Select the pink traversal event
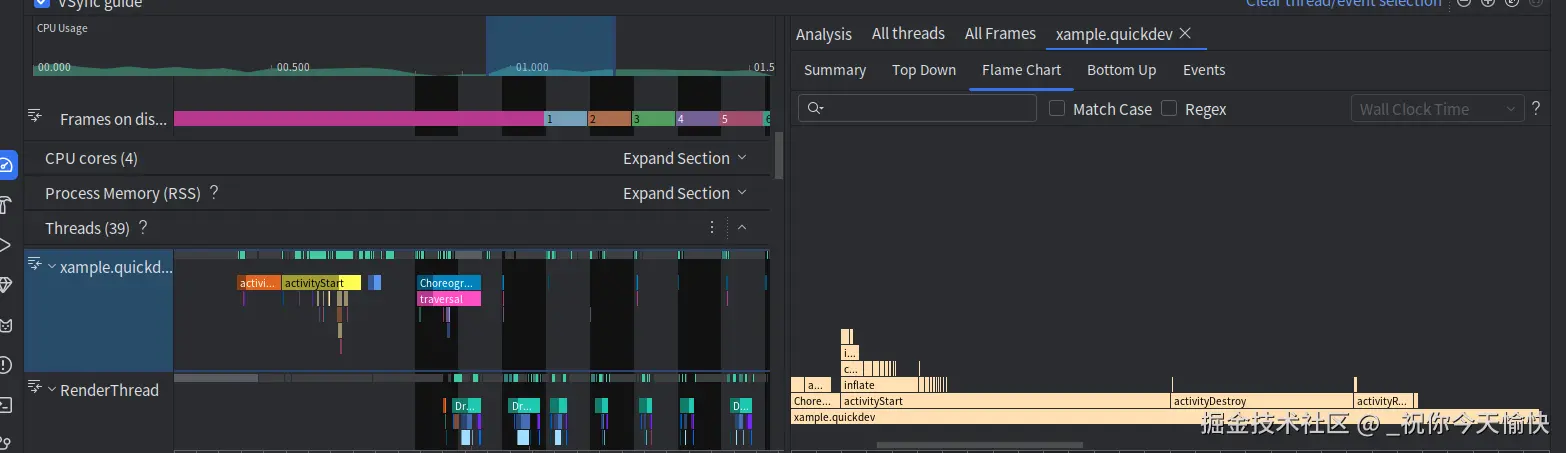The image size is (1566, 453). tap(449, 299)
